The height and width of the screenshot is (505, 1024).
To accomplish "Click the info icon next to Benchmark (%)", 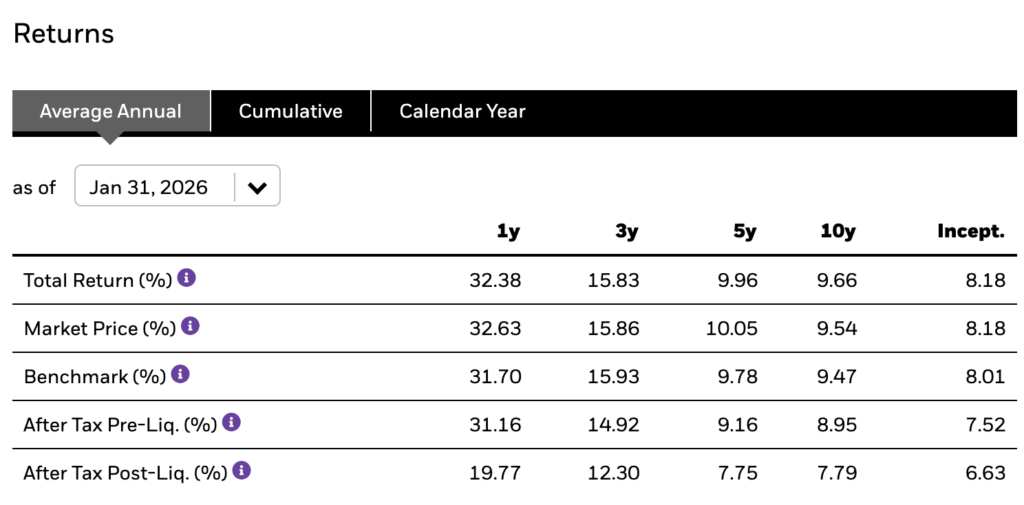I will (x=180, y=374).
